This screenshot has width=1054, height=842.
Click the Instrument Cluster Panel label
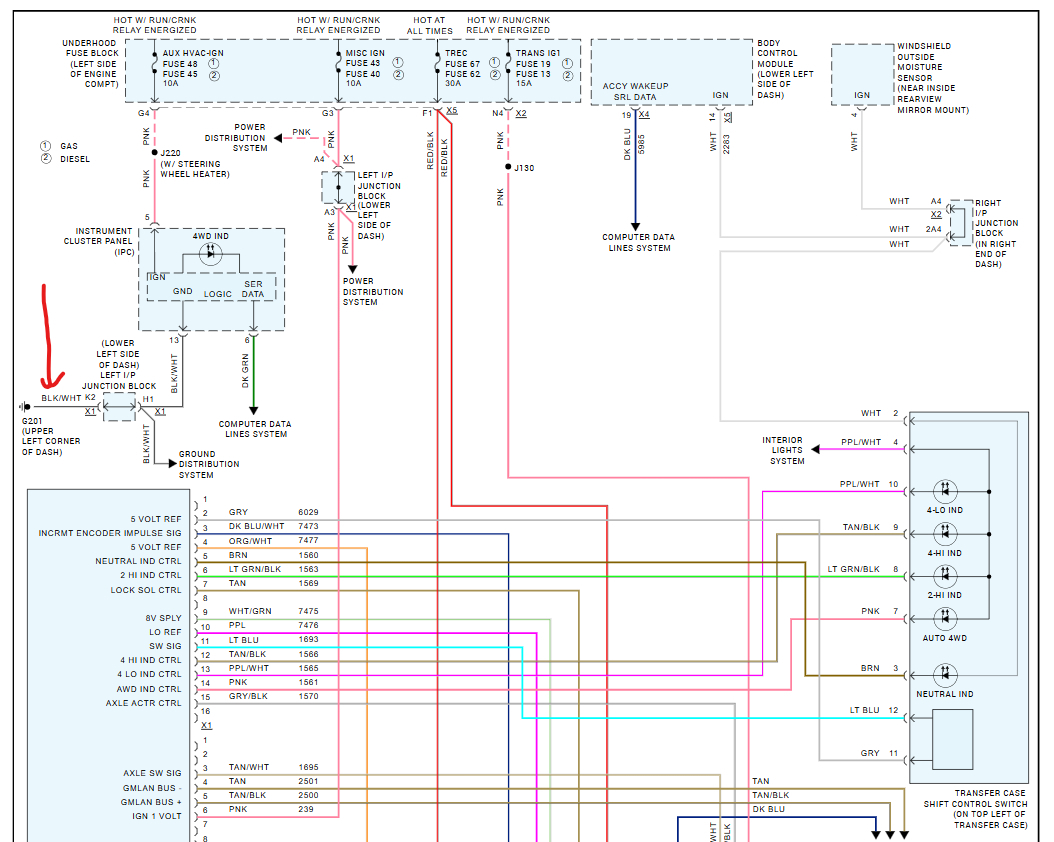point(99,241)
